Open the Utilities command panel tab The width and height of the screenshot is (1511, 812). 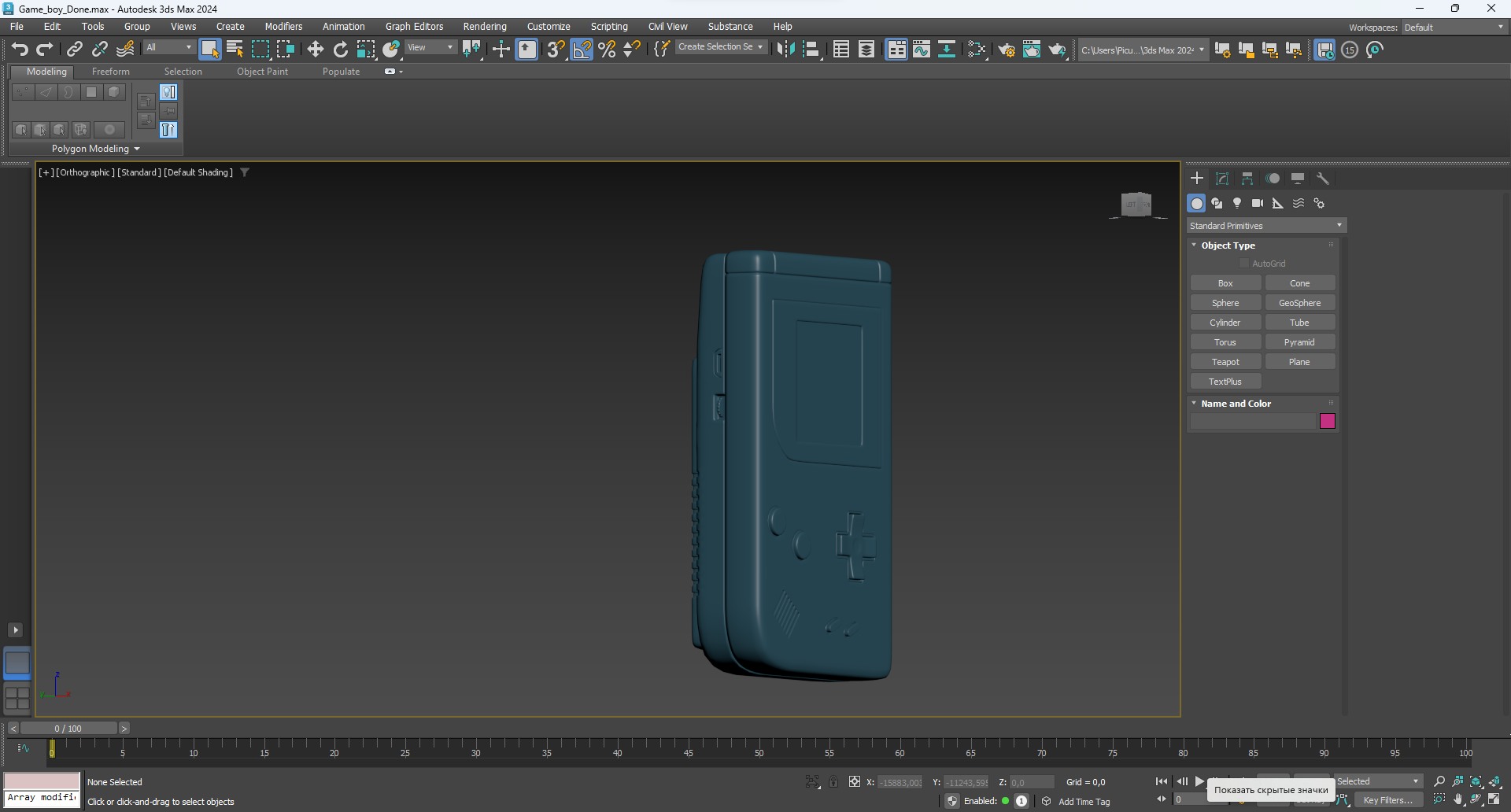point(1323,179)
